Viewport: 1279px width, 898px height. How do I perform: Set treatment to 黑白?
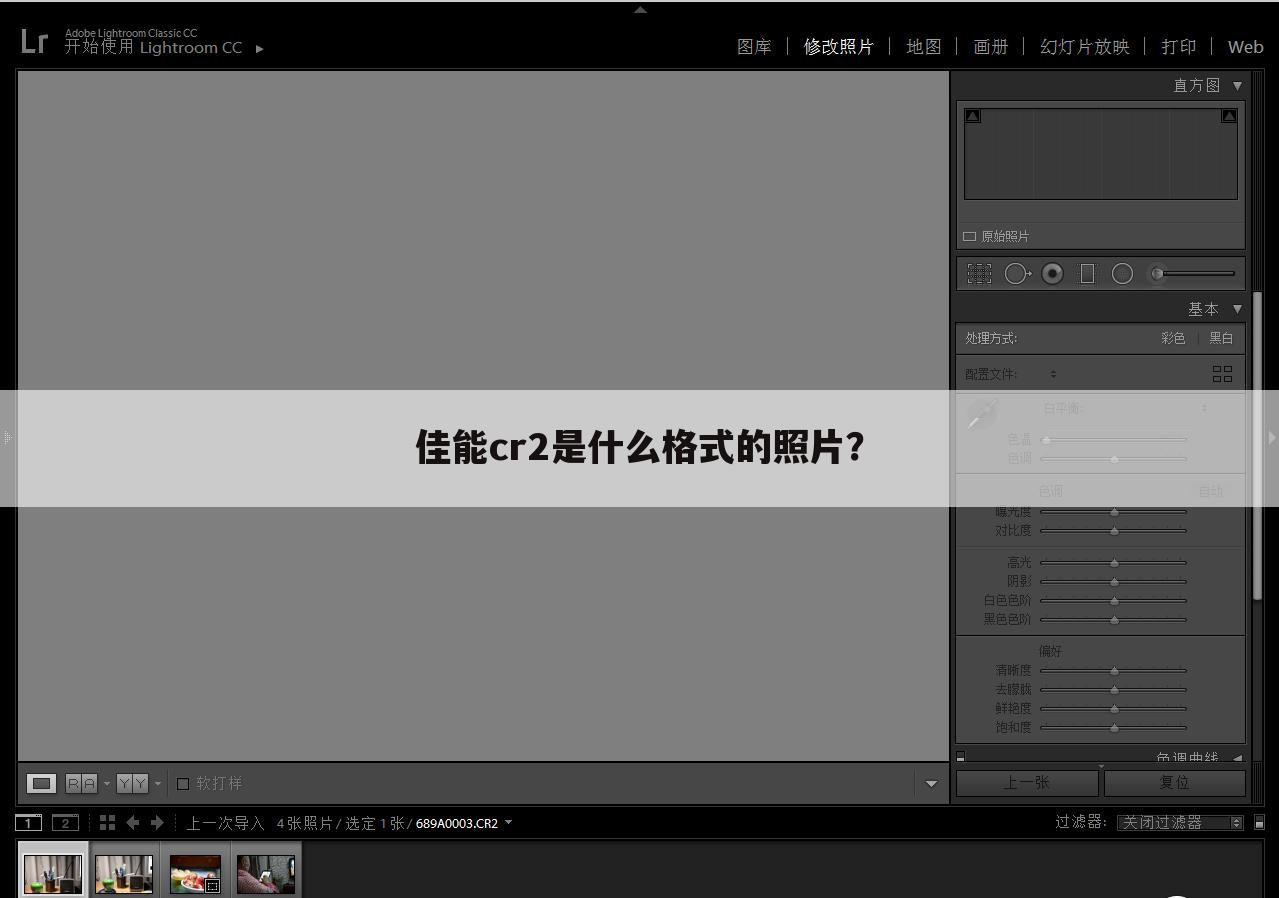click(x=1221, y=338)
